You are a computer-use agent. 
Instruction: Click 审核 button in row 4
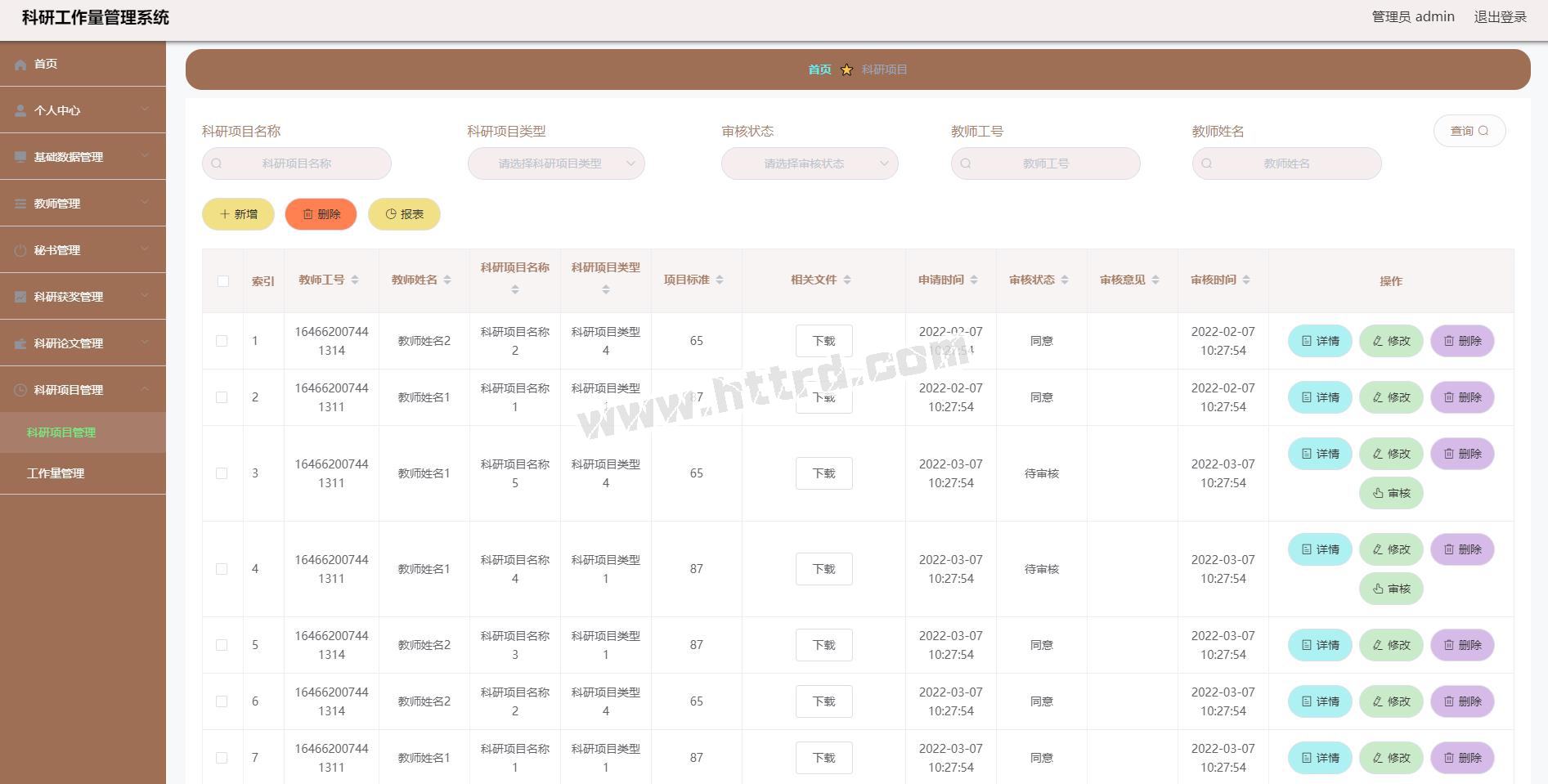[x=1391, y=589]
